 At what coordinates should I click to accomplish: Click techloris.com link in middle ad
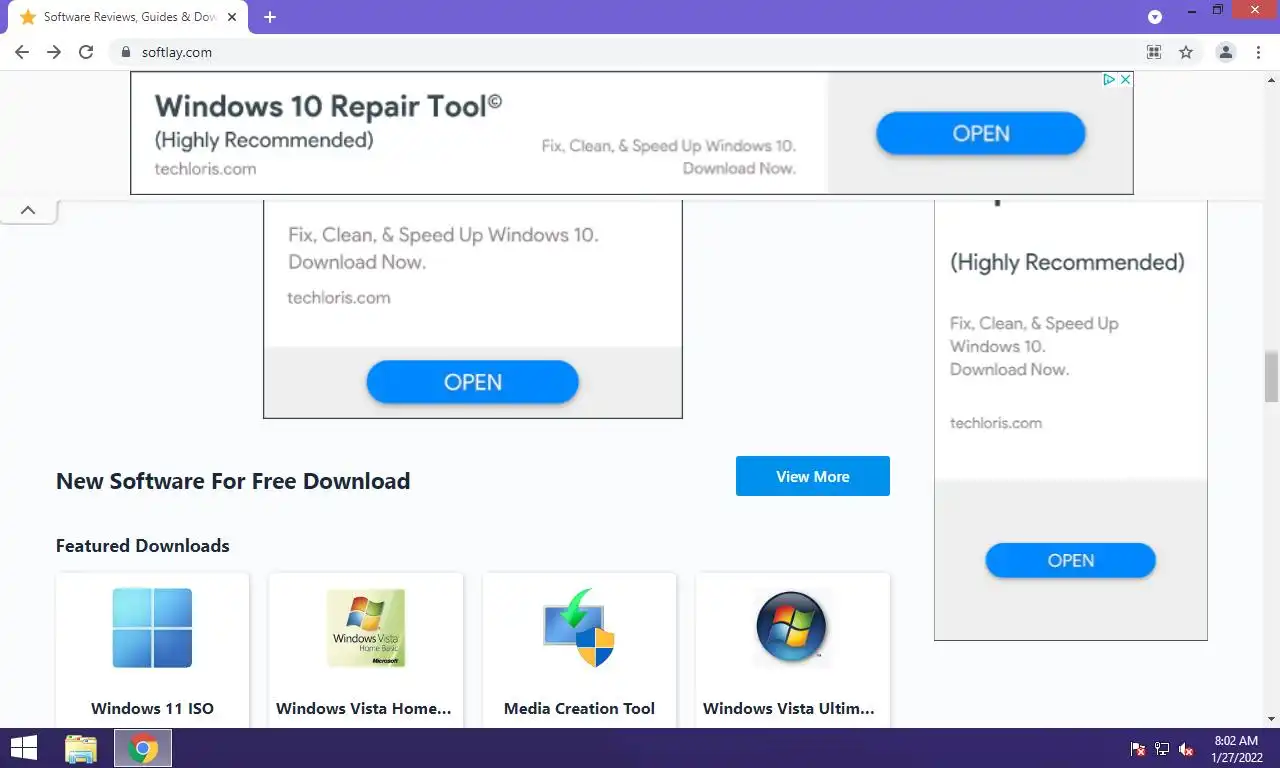(339, 297)
